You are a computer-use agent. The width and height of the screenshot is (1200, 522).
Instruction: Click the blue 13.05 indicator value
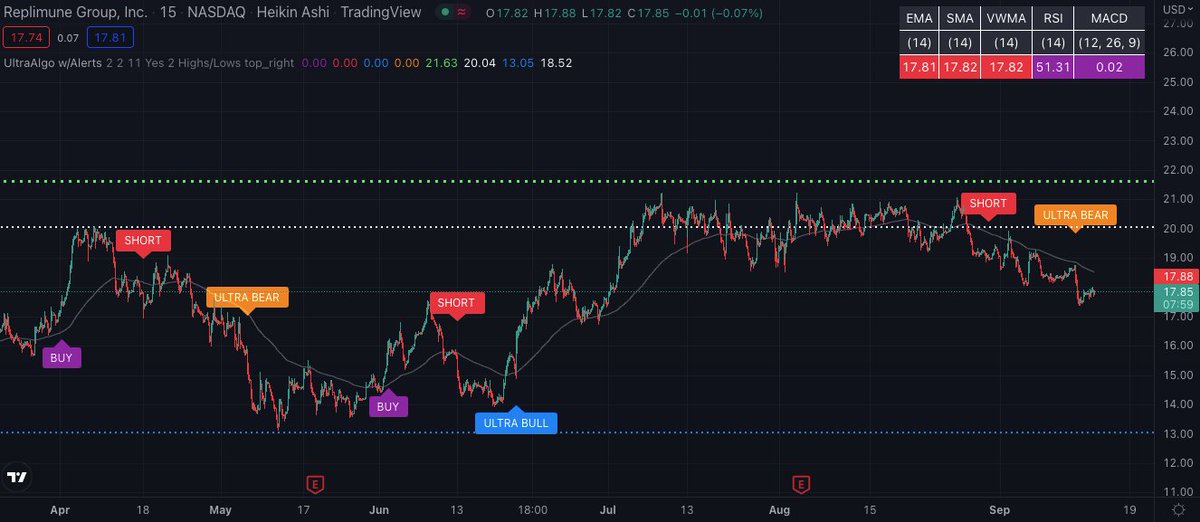pyautogui.click(x=517, y=62)
